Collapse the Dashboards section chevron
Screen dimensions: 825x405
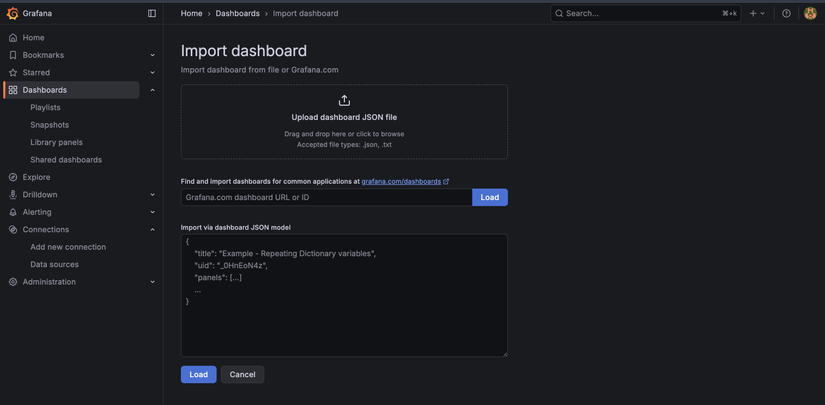pyautogui.click(x=153, y=90)
